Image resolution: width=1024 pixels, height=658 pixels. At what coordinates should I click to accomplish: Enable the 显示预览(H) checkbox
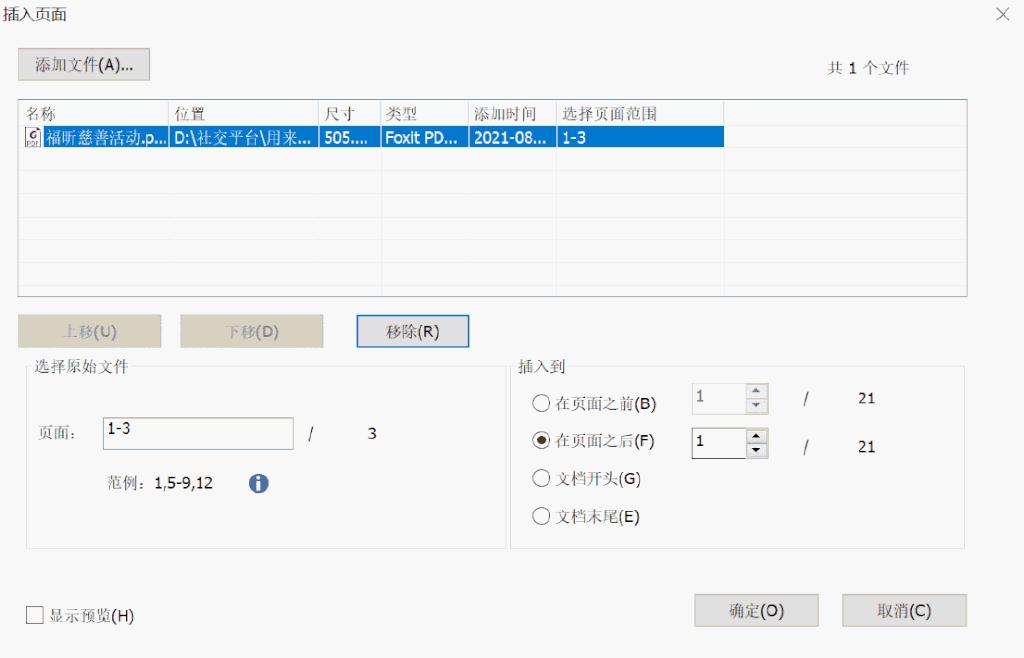[x=34, y=616]
